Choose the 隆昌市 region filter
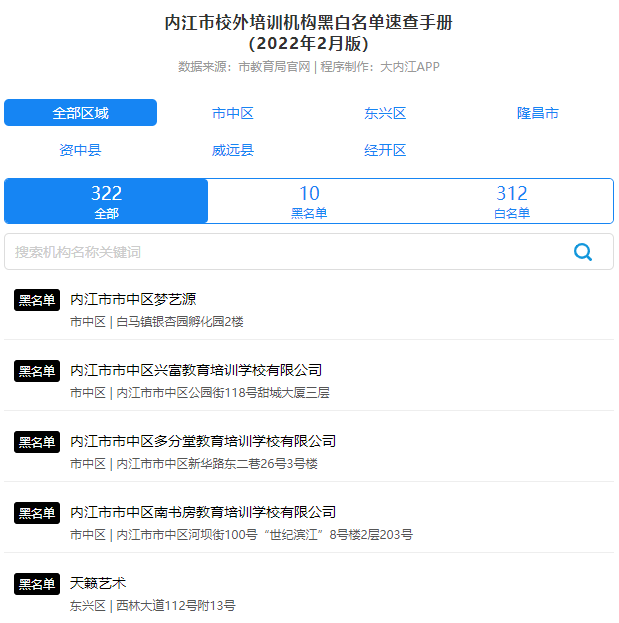This screenshot has width=619, height=623. (537, 113)
